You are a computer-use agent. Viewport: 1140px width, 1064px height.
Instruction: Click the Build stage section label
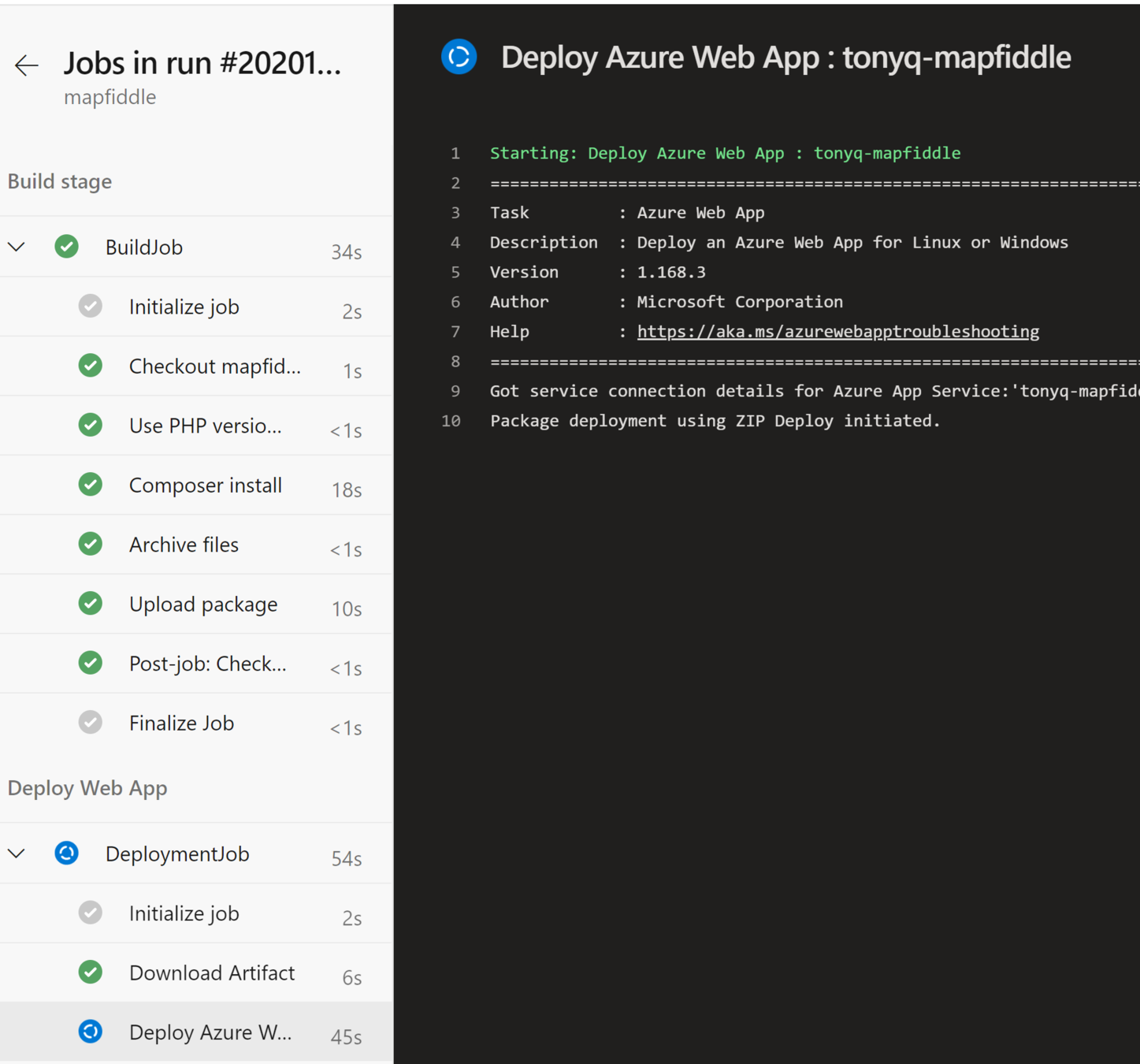pyautogui.click(x=60, y=181)
